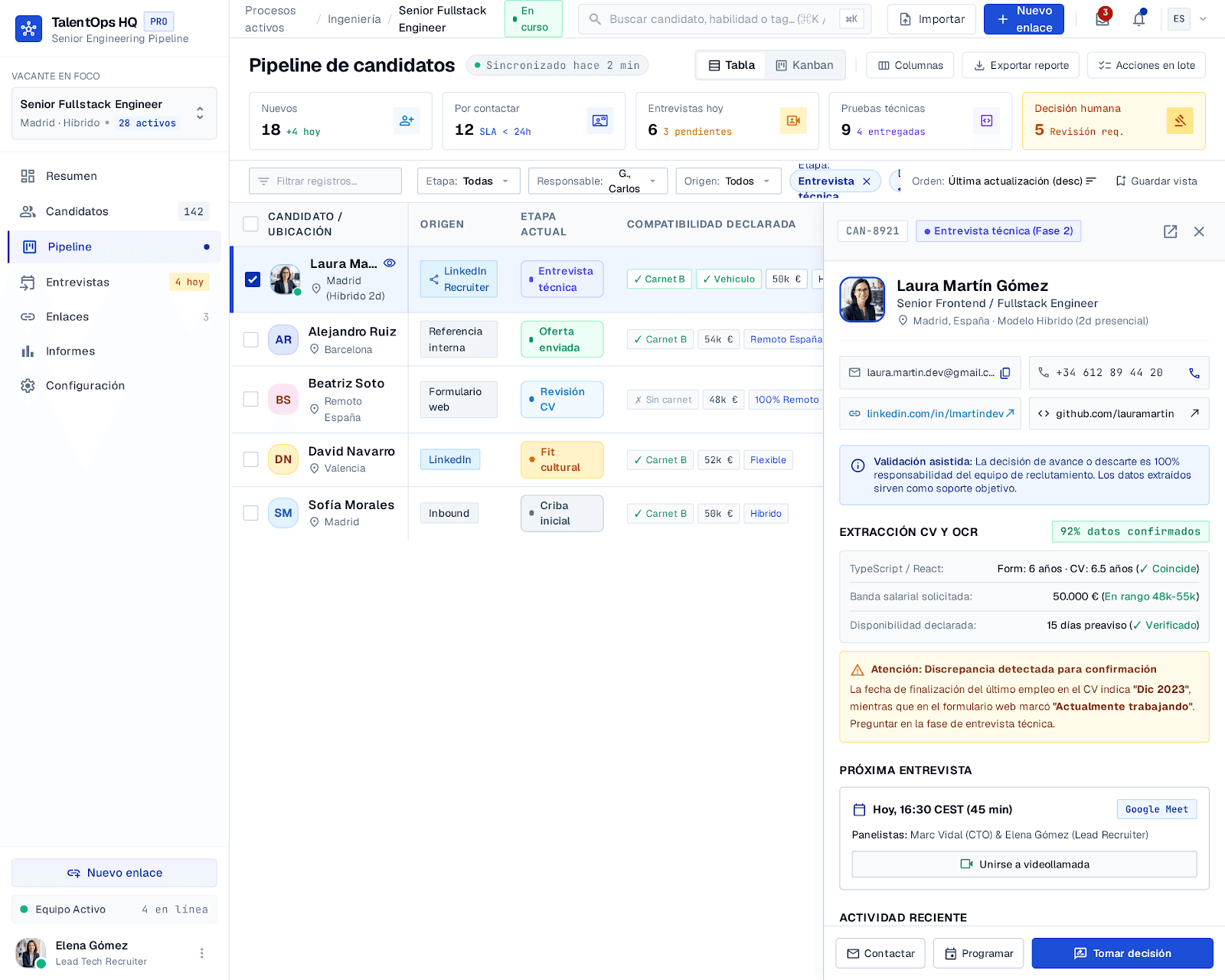Click the sort order icon next to Orden

tap(1091, 181)
